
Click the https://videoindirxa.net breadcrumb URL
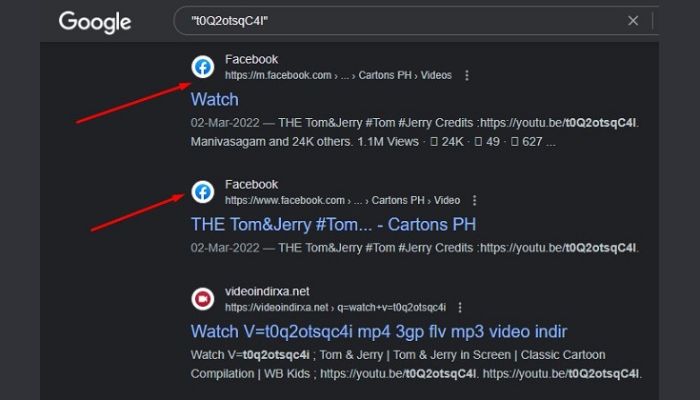[x=335, y=308]
